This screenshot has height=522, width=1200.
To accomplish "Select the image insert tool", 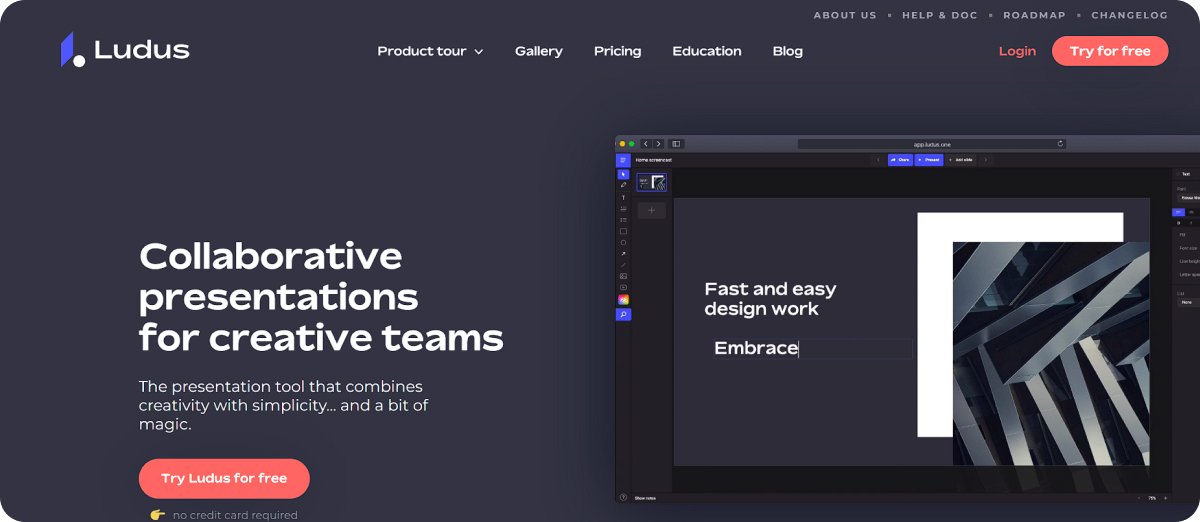I will click(623, 276).
